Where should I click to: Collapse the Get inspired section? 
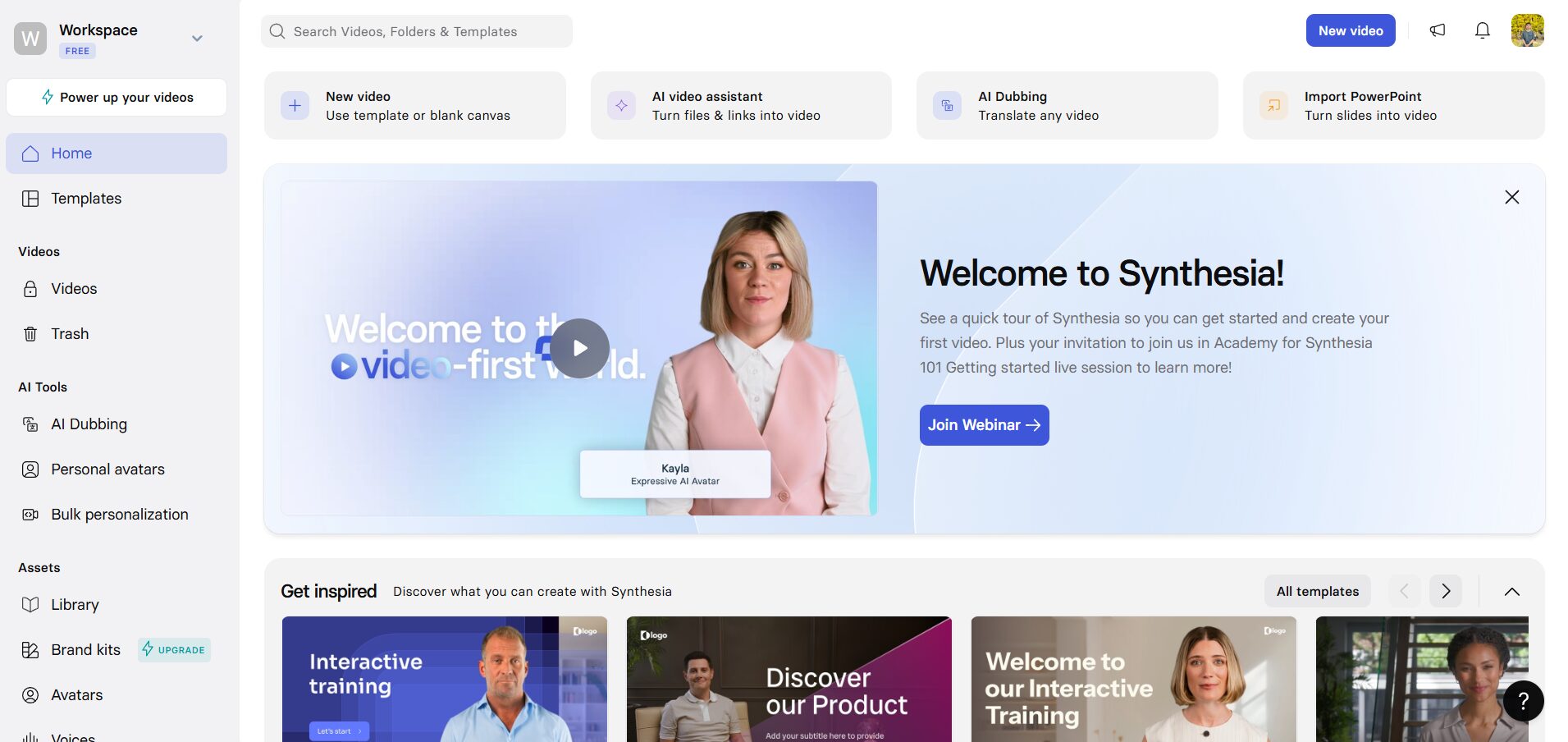coord(1512,592)
